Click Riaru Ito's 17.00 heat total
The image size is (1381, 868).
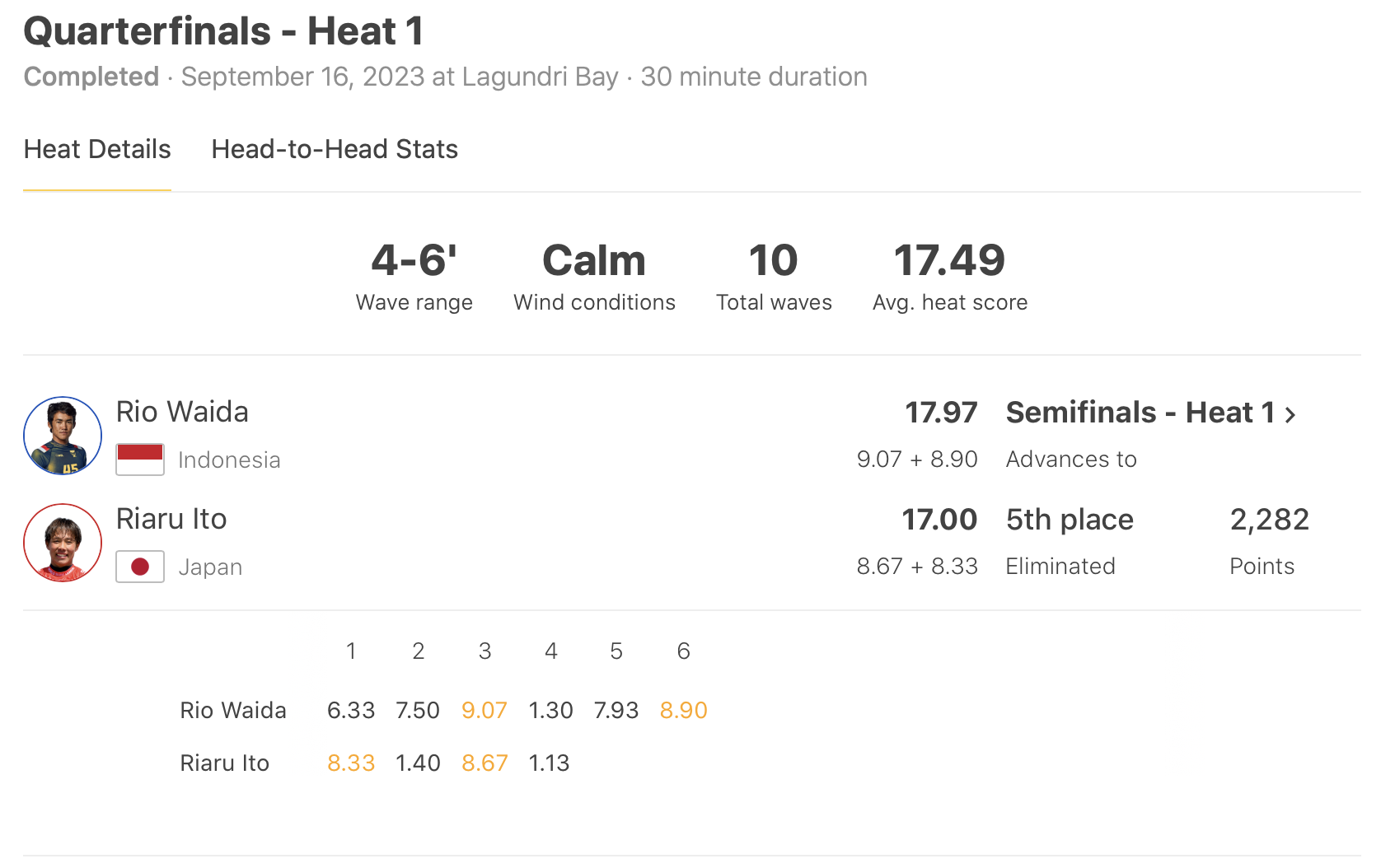click(x=939, y=520)
